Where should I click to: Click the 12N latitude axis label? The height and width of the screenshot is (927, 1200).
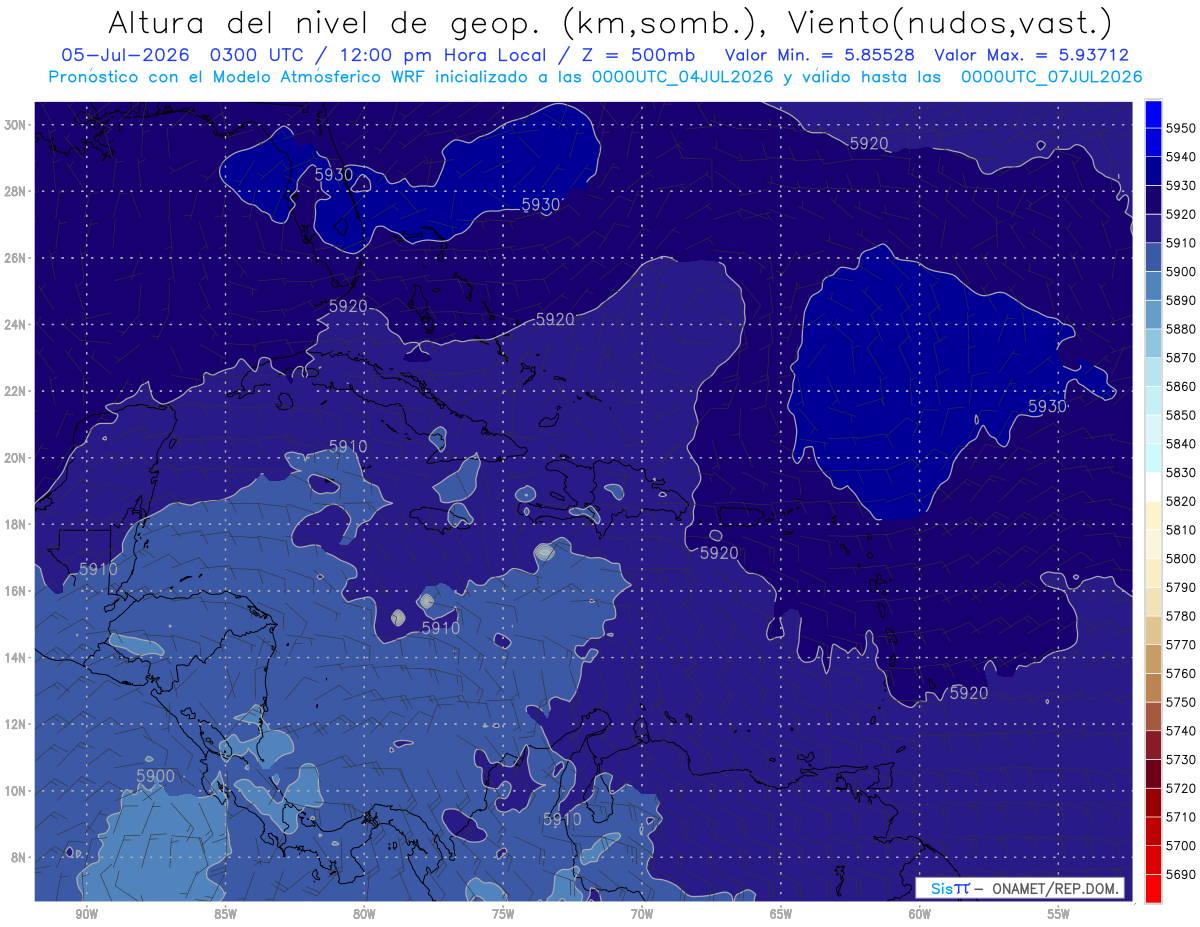tap(14, 724)
